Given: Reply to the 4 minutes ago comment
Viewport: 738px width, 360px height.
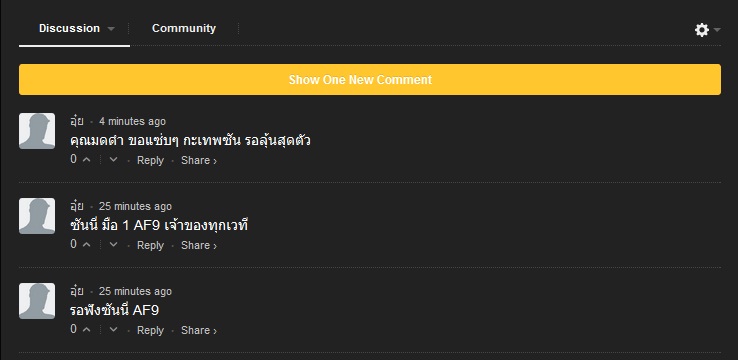Looking at the screenshot, I should click(x=150, y=160).
